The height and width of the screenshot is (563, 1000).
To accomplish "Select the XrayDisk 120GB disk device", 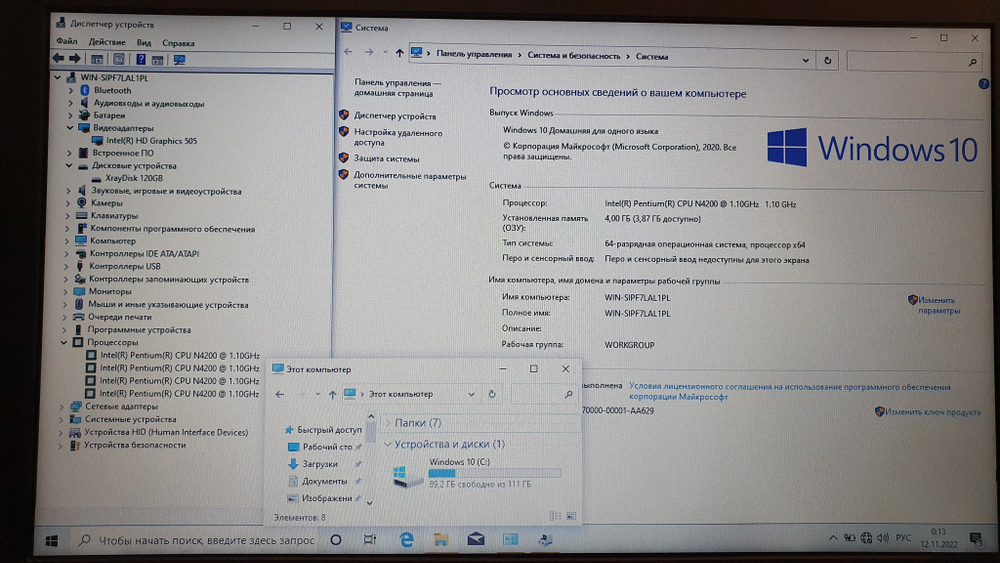I will 133,178.
